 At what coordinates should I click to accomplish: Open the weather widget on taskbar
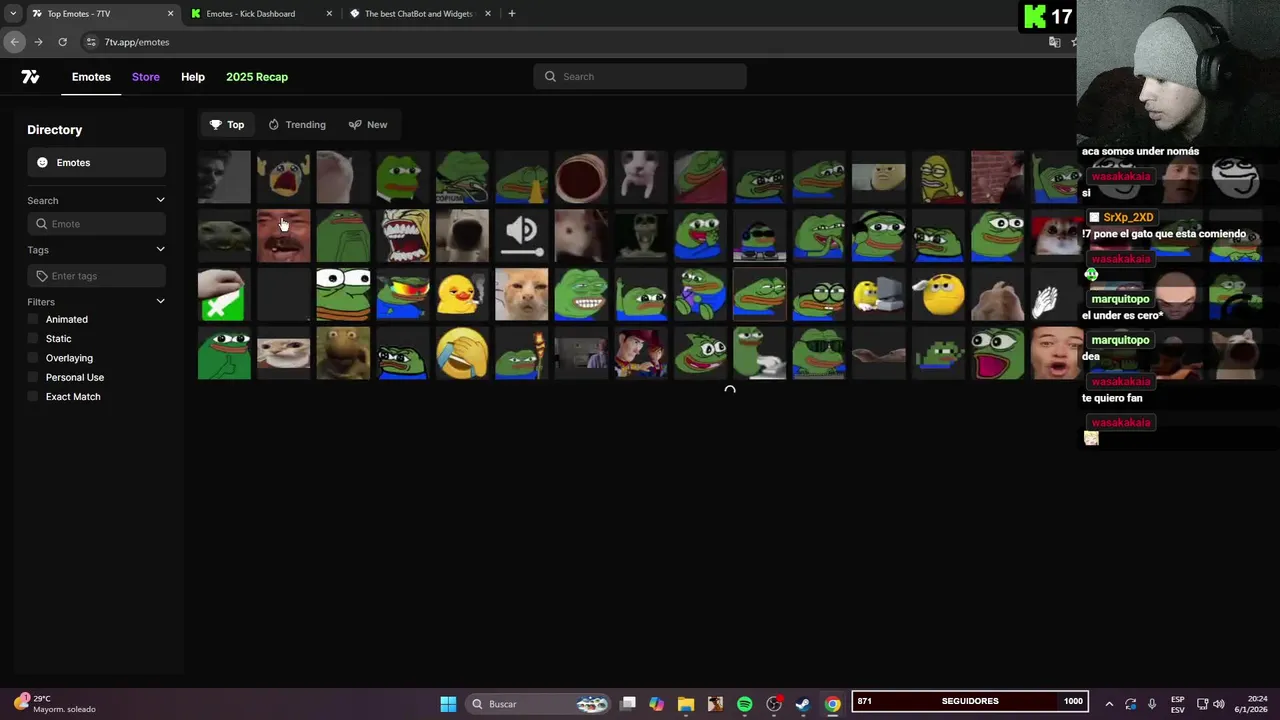[55, 704]
